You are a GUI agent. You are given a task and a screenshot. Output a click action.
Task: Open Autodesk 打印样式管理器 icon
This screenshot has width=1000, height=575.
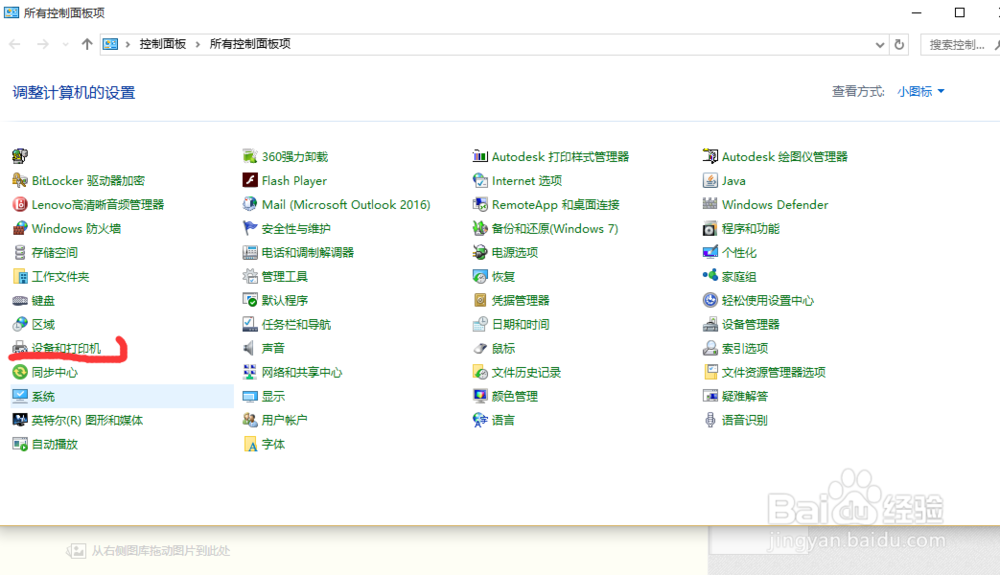[480, 156]
